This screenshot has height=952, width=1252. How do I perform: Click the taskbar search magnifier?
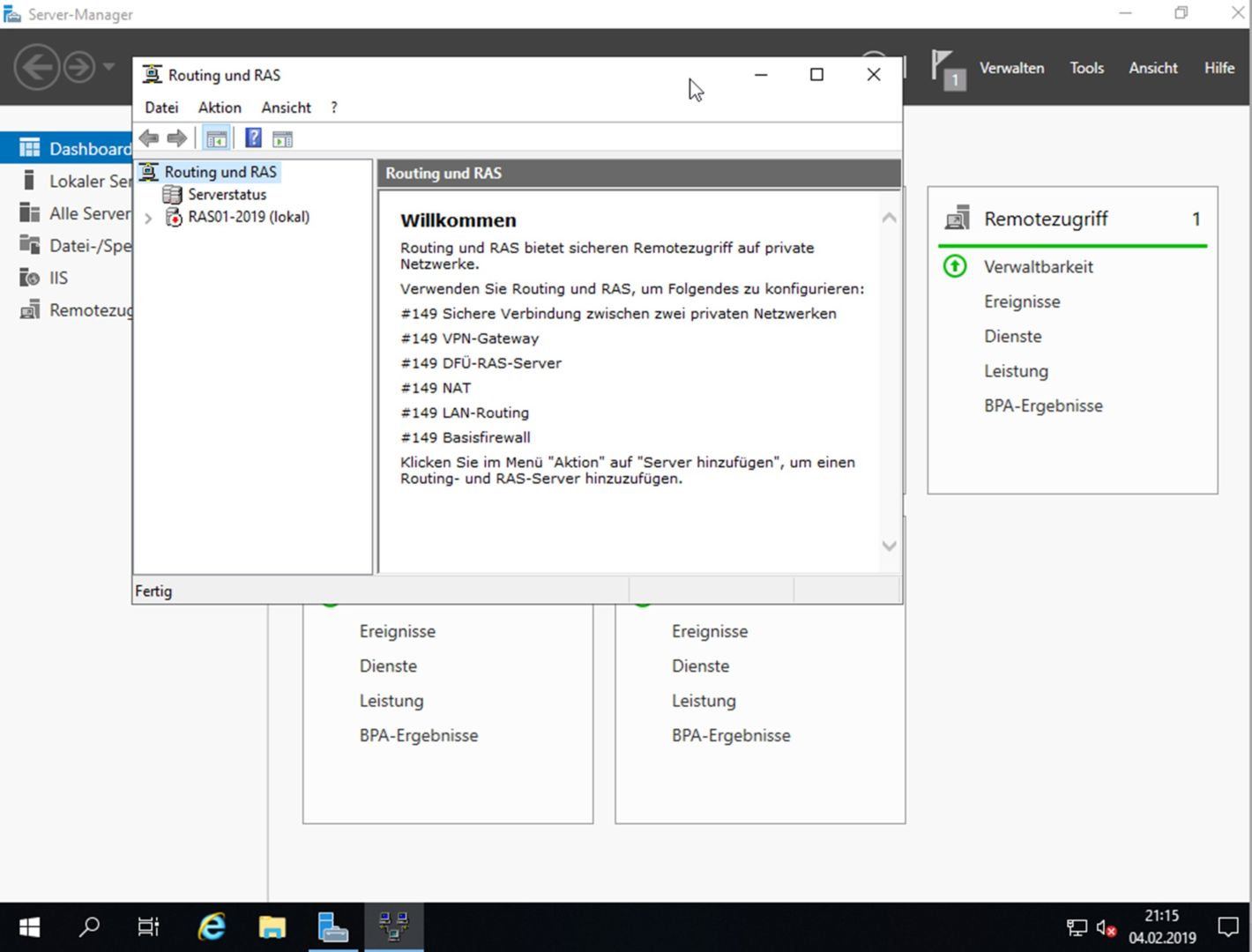click(89, 927)
